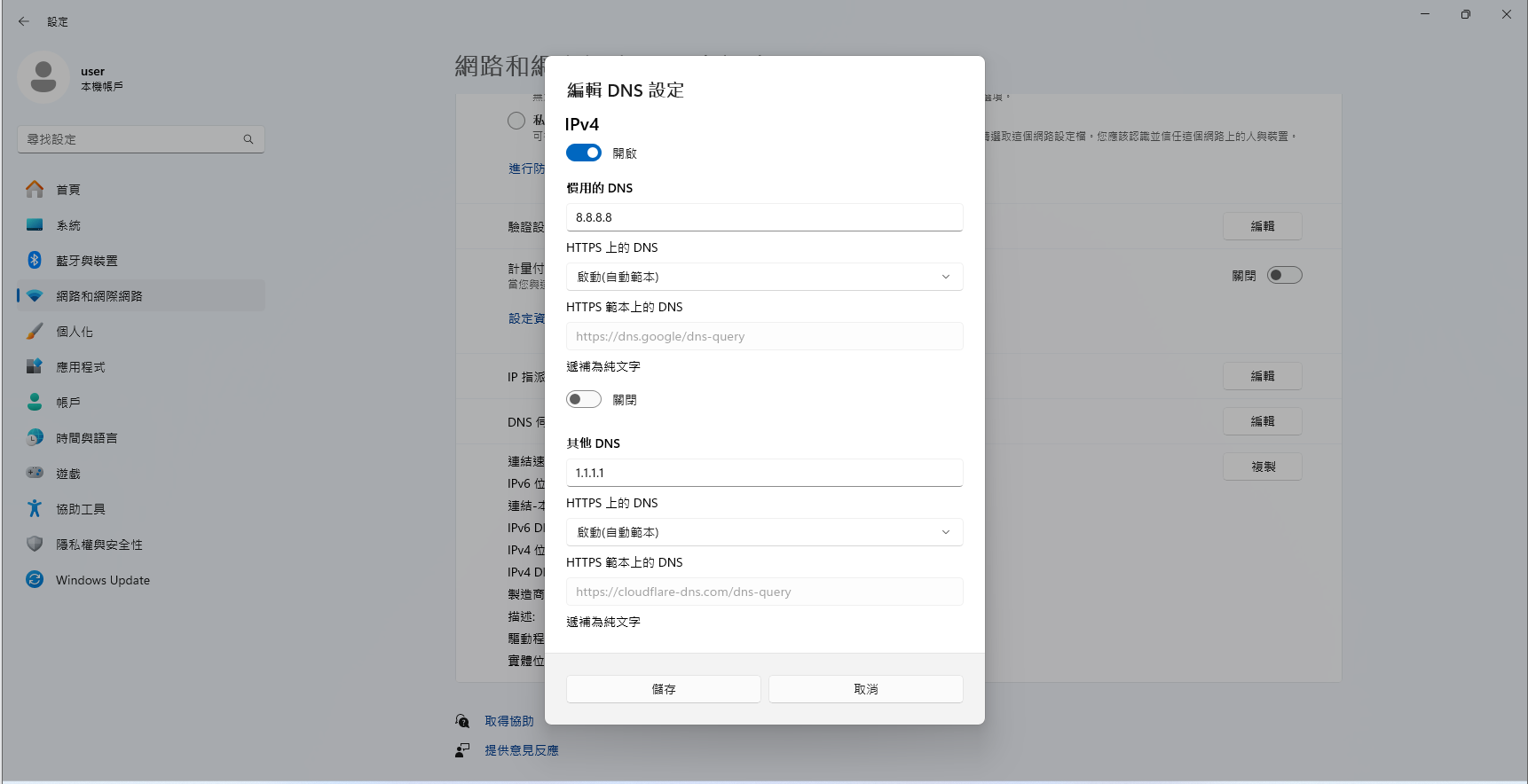Screen dimensions: 1528x784
Task: Click the cloudflare-dns.com template field
Action: (x=765, y=592)
